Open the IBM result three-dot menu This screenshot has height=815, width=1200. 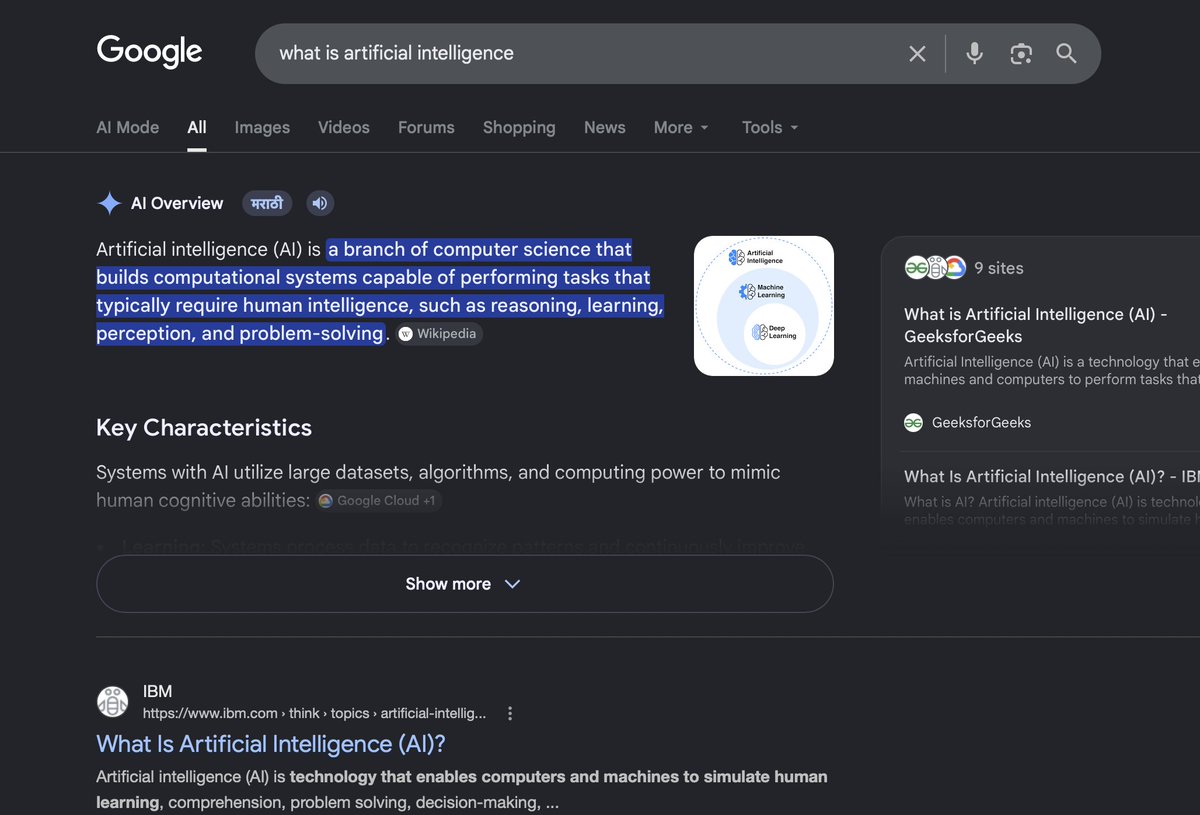pos(510,713)
